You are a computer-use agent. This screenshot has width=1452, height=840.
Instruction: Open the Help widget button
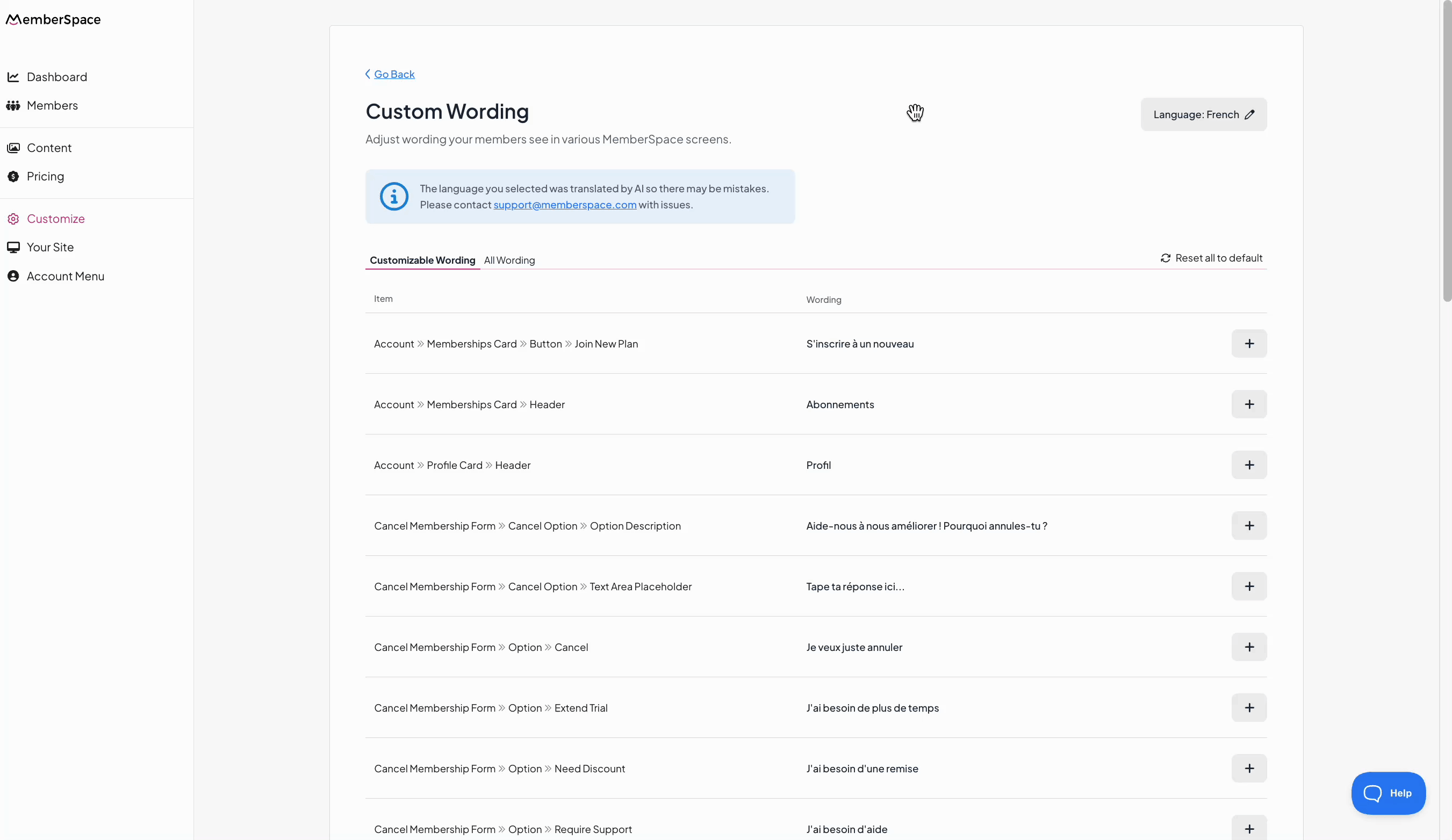(1388, 793)
